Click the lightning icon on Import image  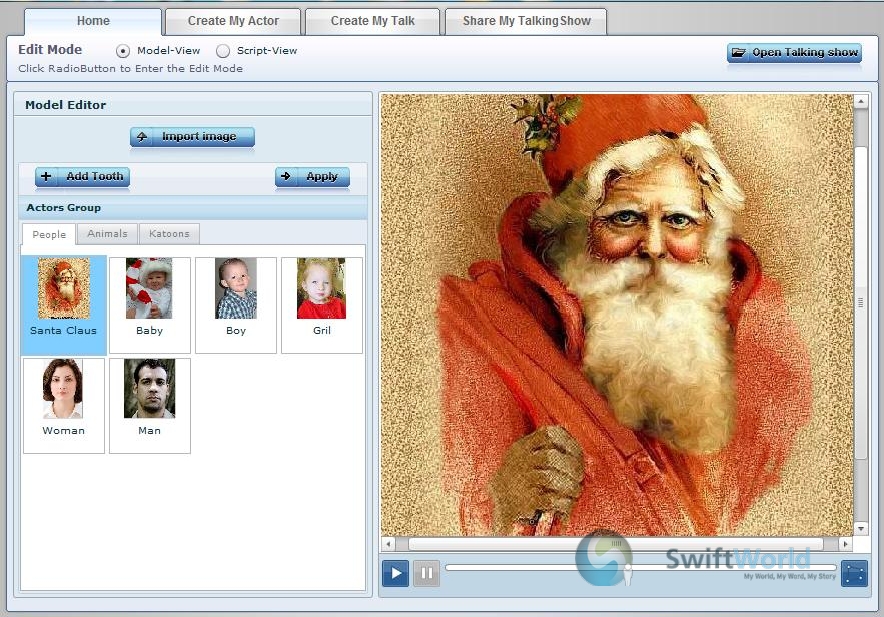click(x=142, y=136)
